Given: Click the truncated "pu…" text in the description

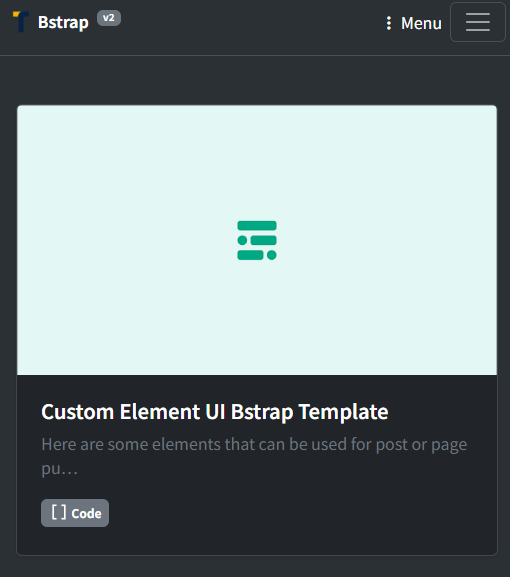Looking at the screenshot, I should click(x=60, y=468).
